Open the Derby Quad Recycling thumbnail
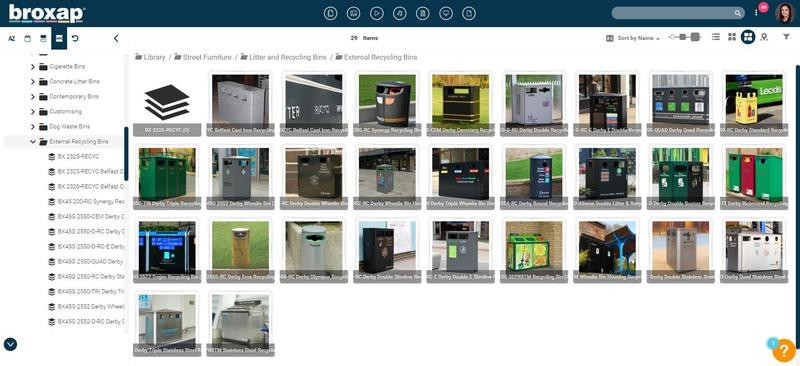 coord(681,104)
